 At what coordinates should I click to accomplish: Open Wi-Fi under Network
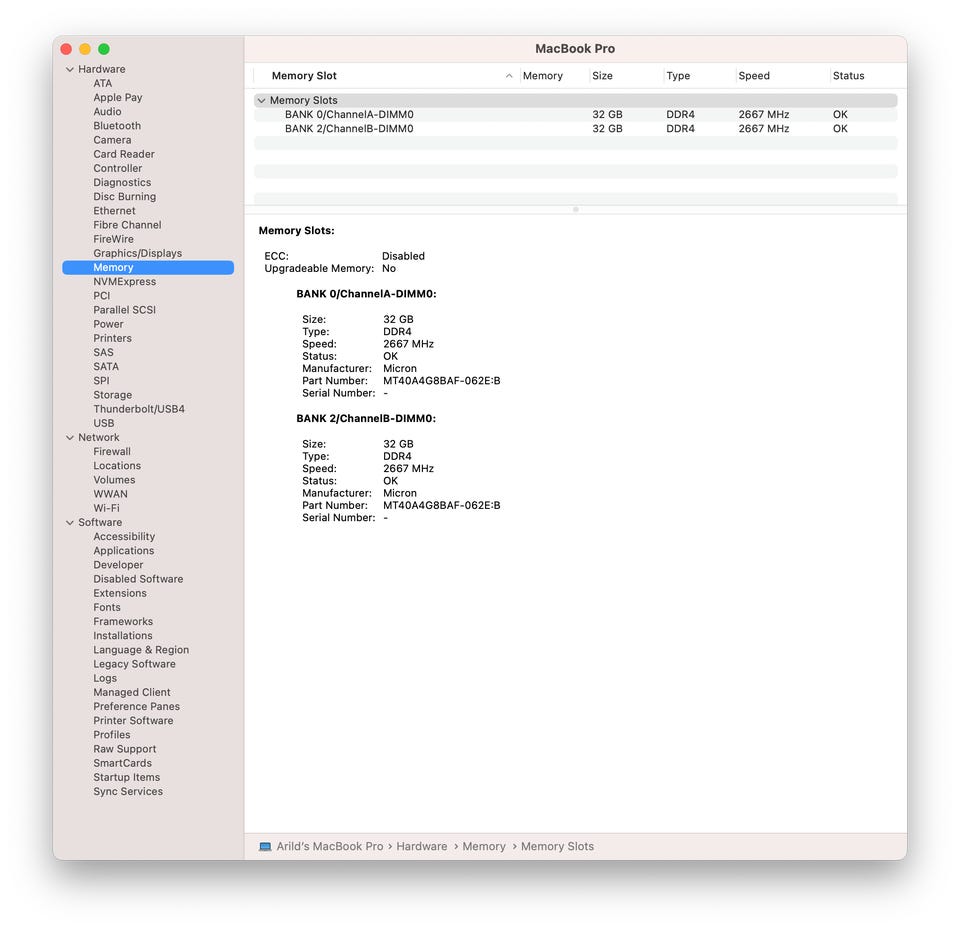[107, 508]
